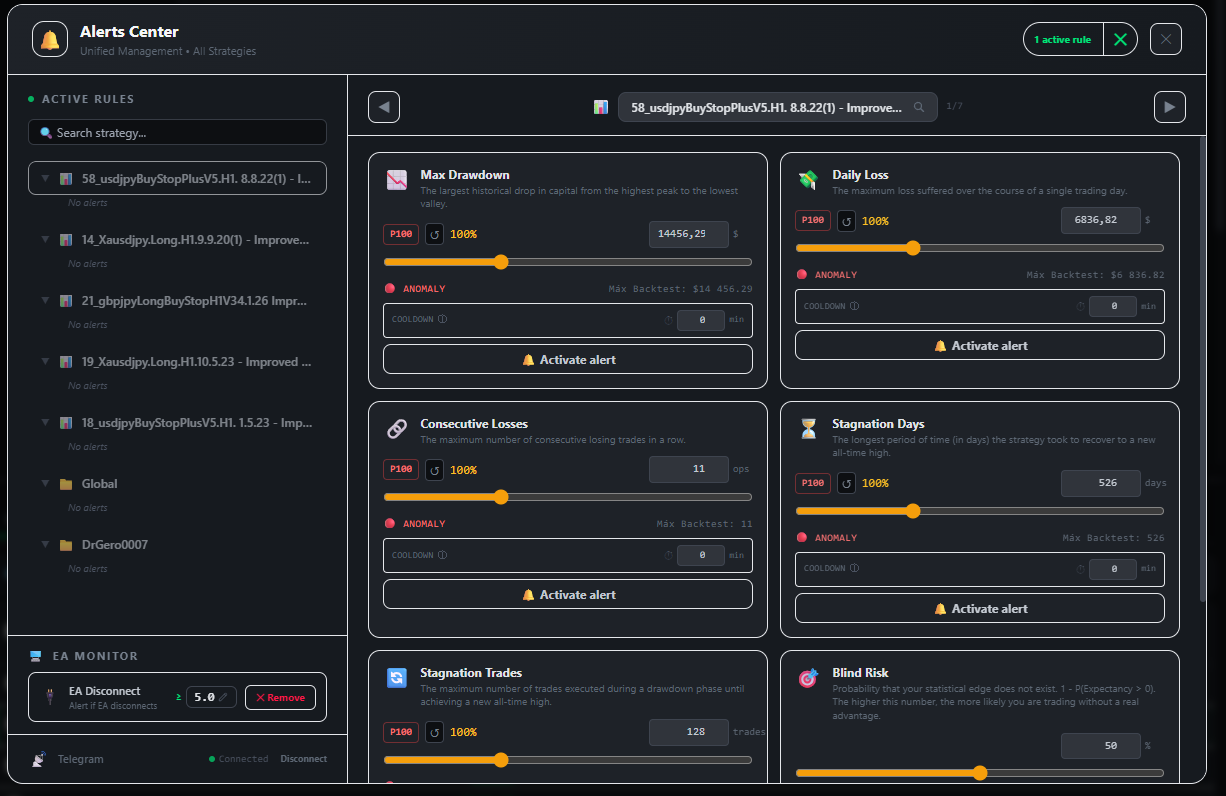
Task: Adjust the Daily Loss slider handle
Action: point(913,248)
